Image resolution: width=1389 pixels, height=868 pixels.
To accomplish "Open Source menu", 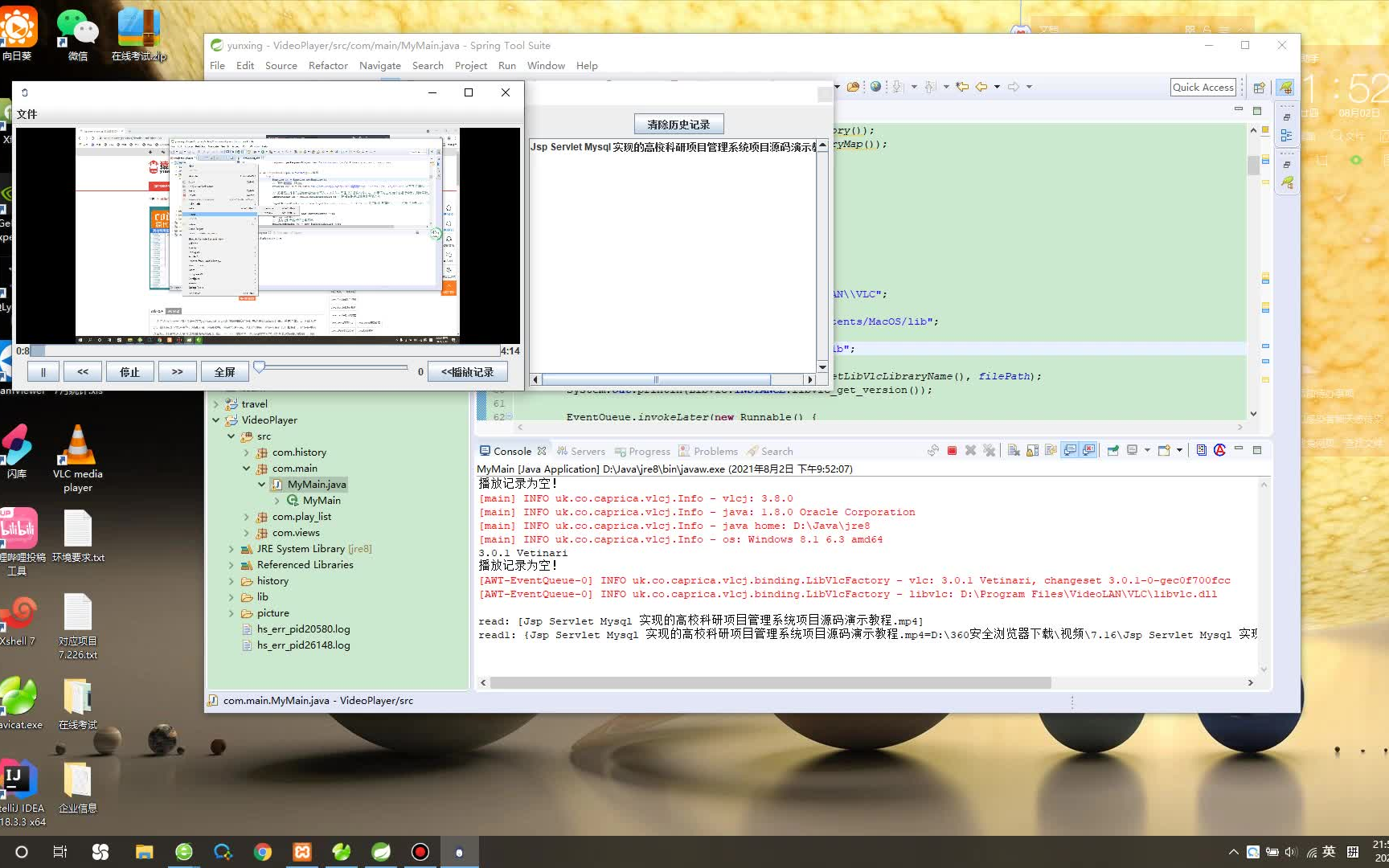I will point(281,65).
